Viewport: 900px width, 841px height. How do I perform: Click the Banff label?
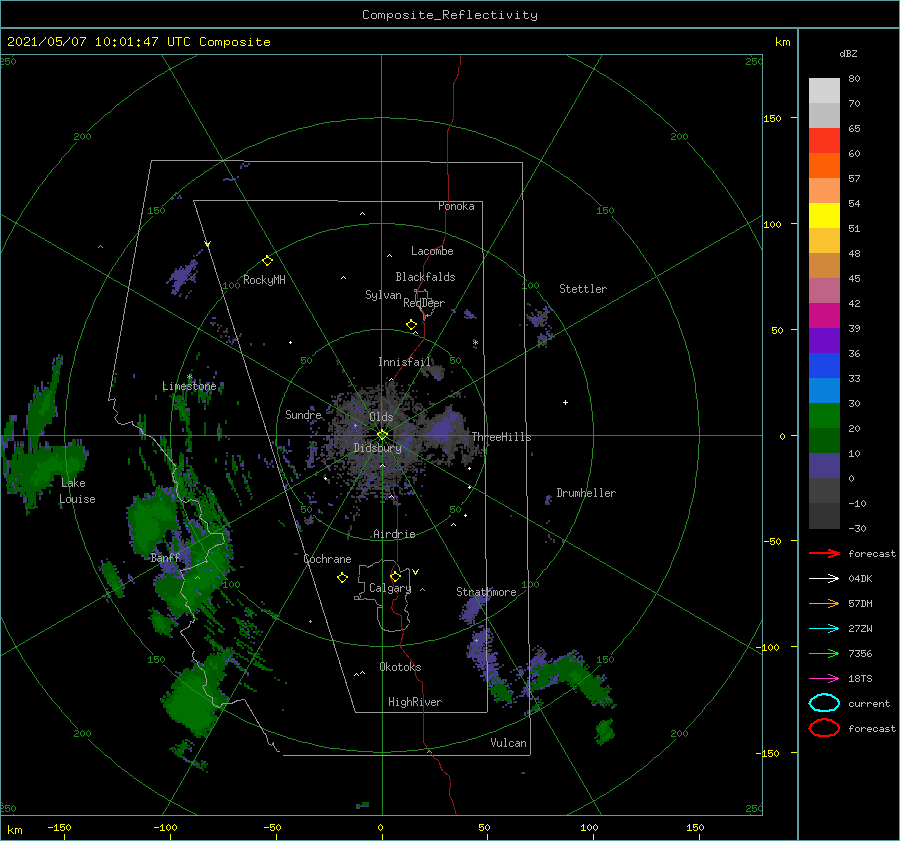pyautogui.click(x=165, y=557)
